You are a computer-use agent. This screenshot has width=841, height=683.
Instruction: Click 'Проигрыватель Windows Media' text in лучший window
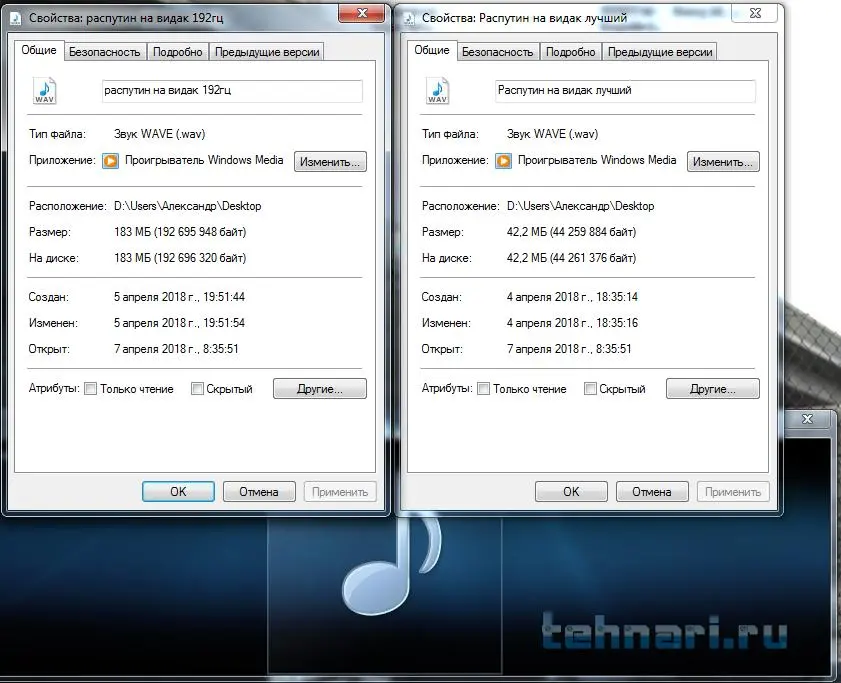point(597,160)
